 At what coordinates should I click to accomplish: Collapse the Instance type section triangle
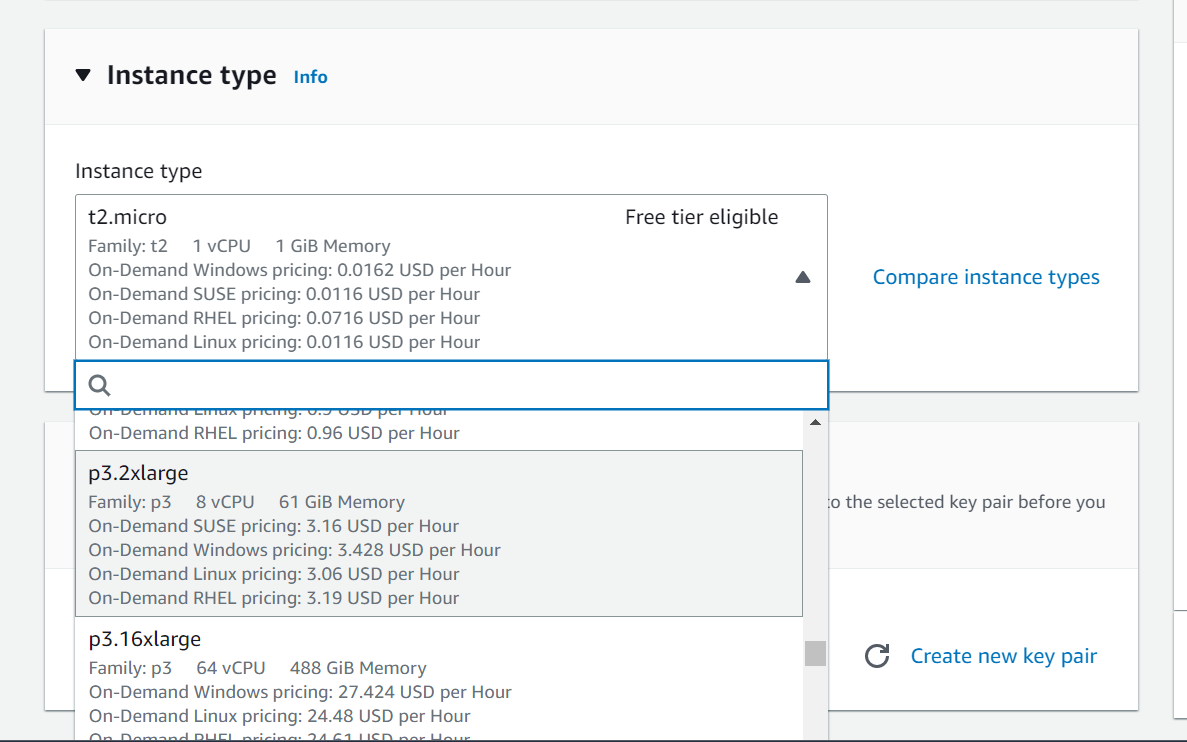coord(83,75)
